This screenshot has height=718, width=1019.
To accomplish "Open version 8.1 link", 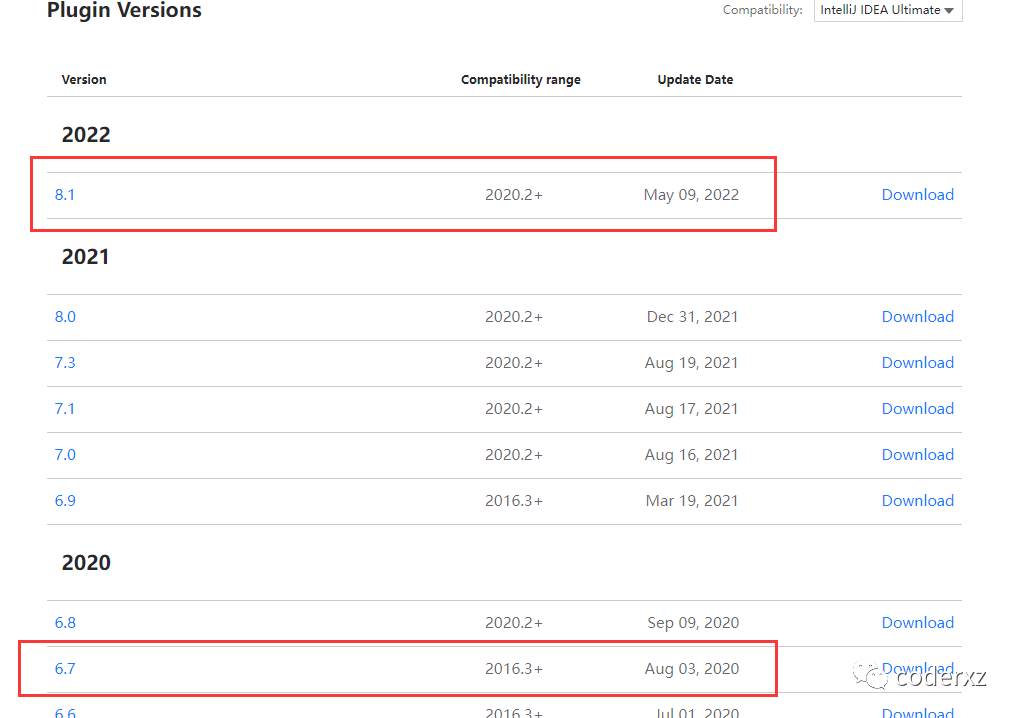I will tap(65, 195).
